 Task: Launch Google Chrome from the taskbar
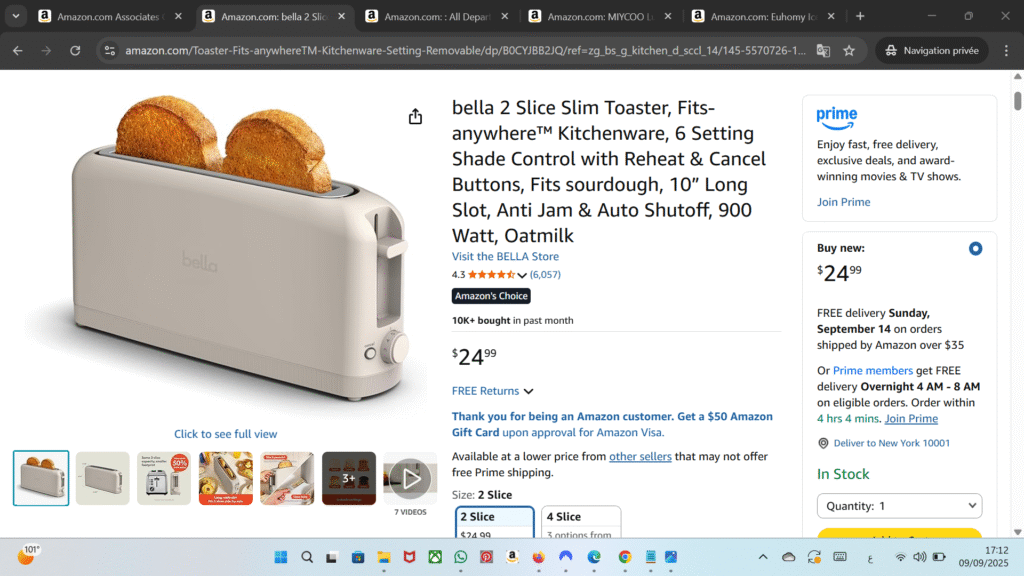(x=625, y=557)
